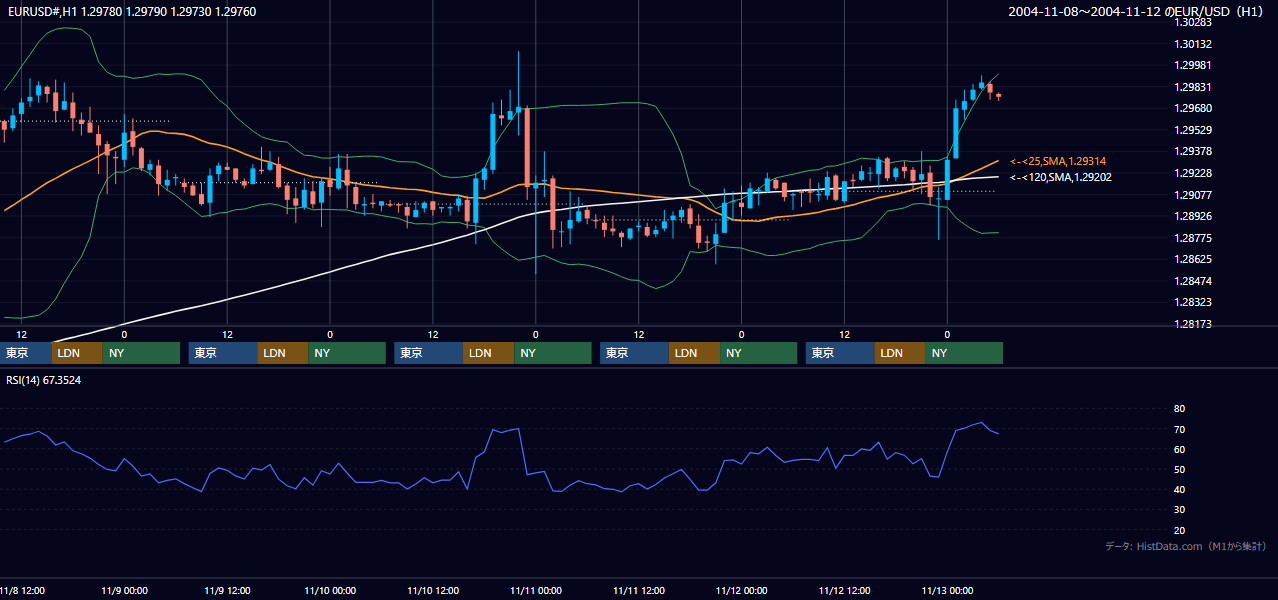Click the 11/12 12:00 time axis label

845,590
